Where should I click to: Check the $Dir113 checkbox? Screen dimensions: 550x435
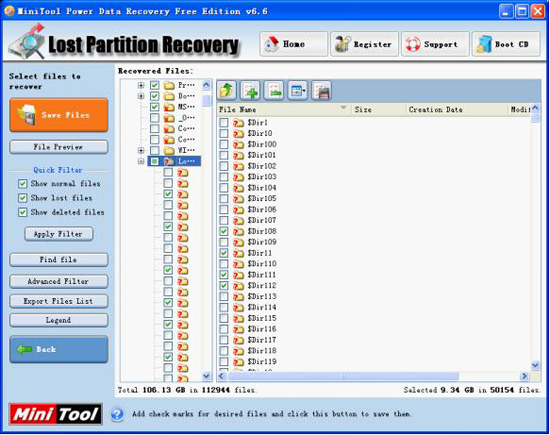(x=223, y=297)
